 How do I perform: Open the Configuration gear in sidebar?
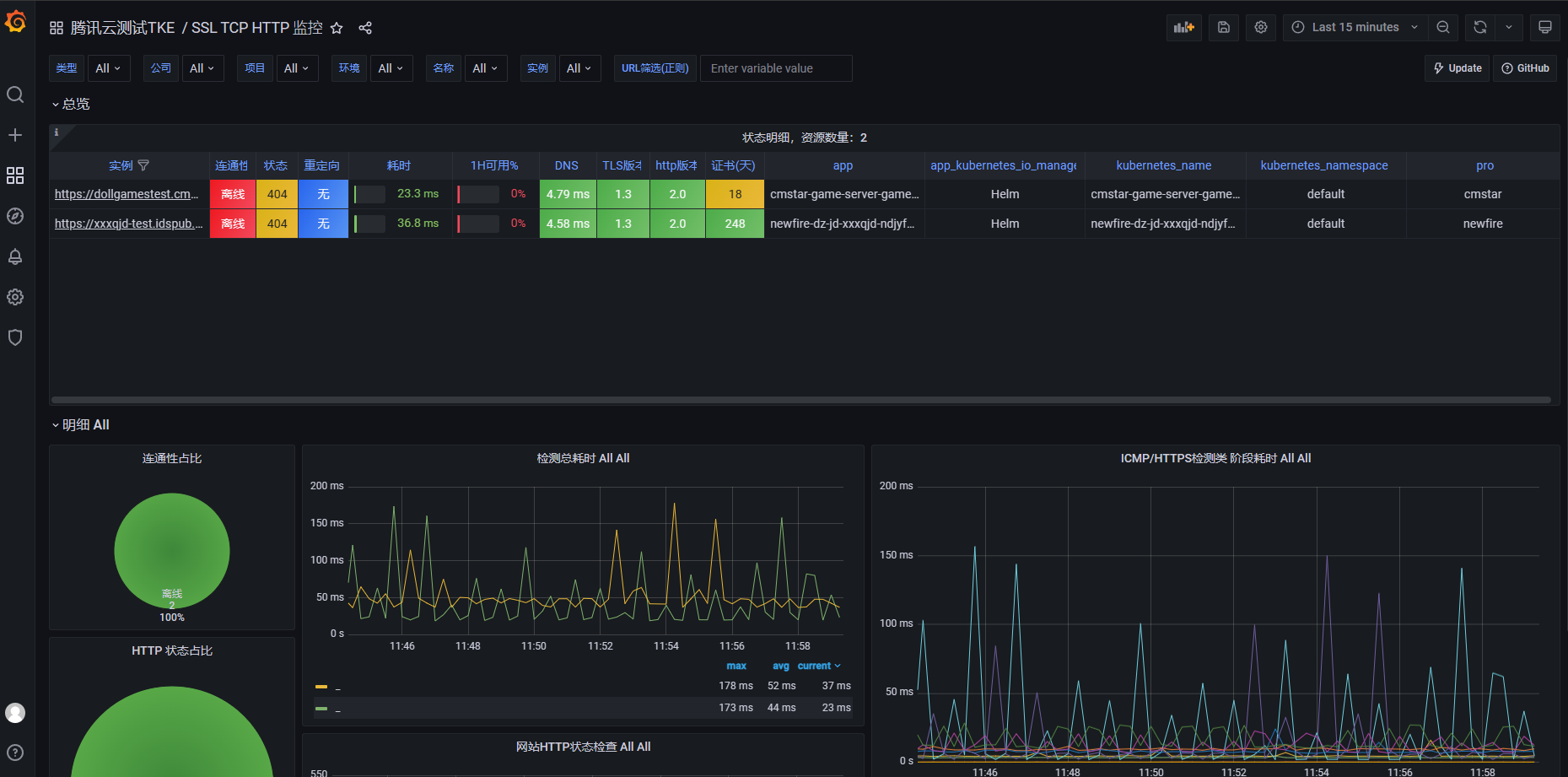(15, 297)
